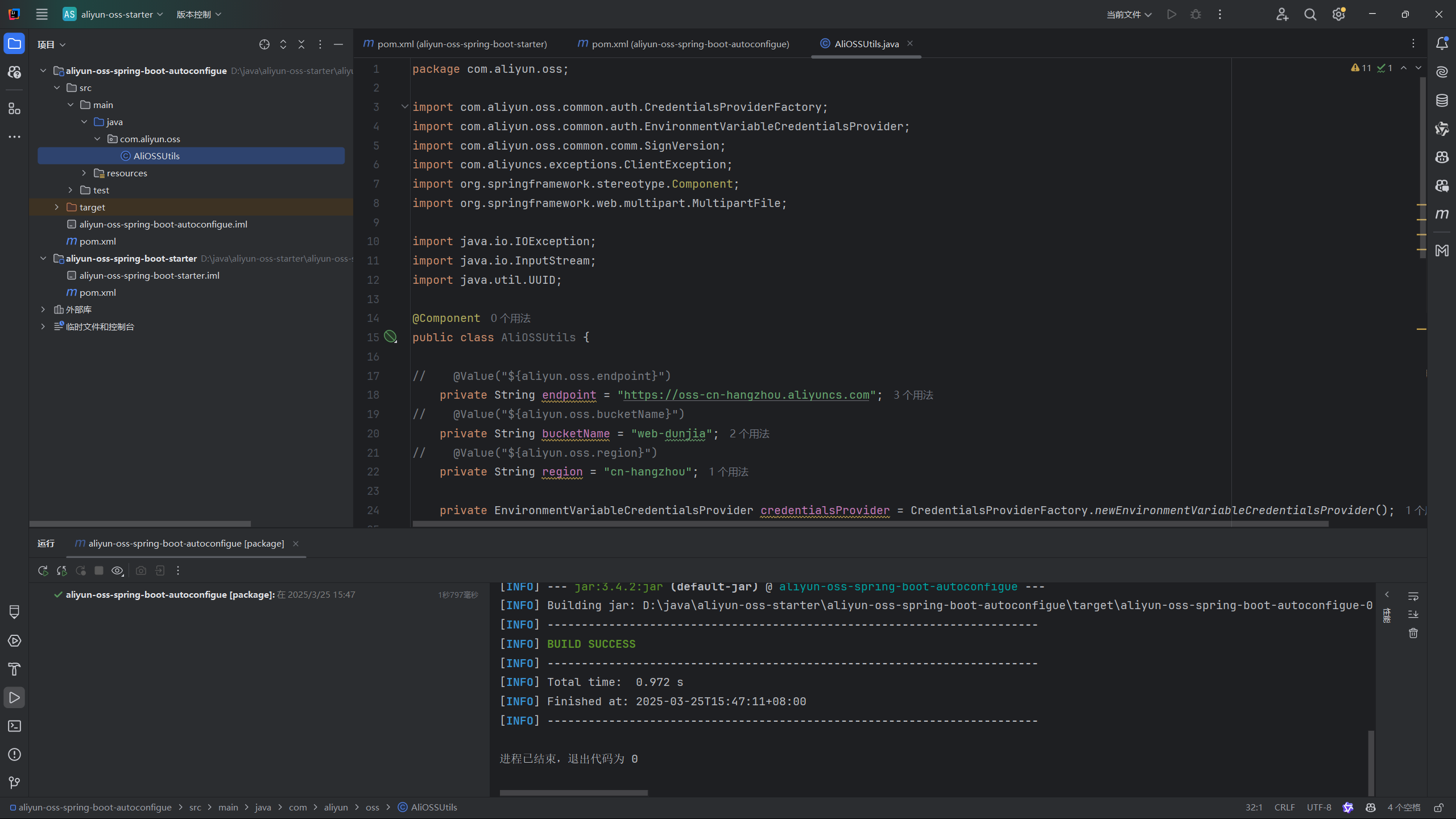Rerun the Maven package build
Image resolution: width=1456 pixels, height=819 pixels.
click(43, 570)
